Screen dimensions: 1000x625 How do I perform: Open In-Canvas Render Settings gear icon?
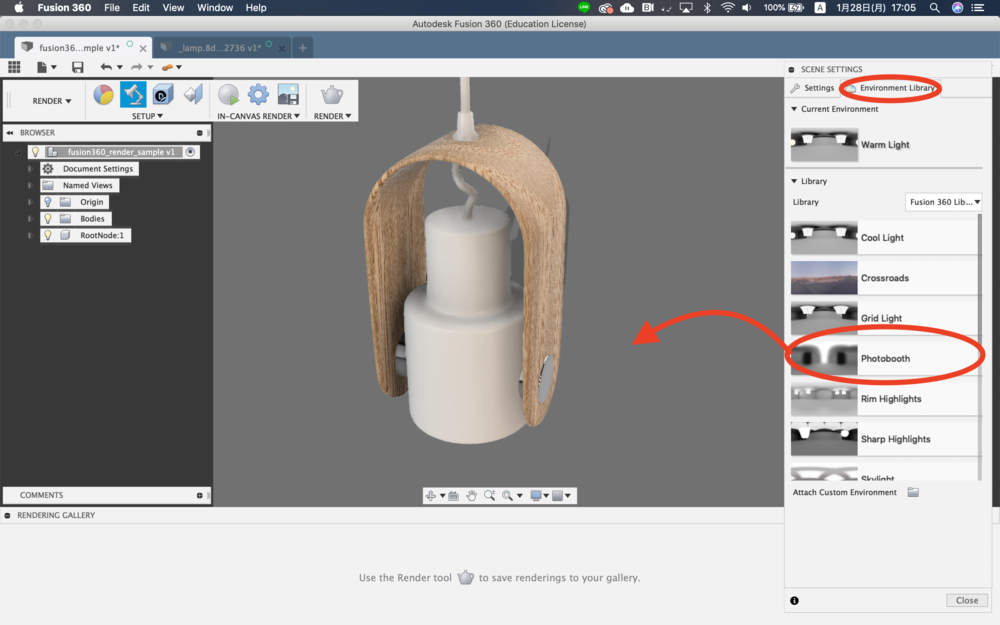258,95
